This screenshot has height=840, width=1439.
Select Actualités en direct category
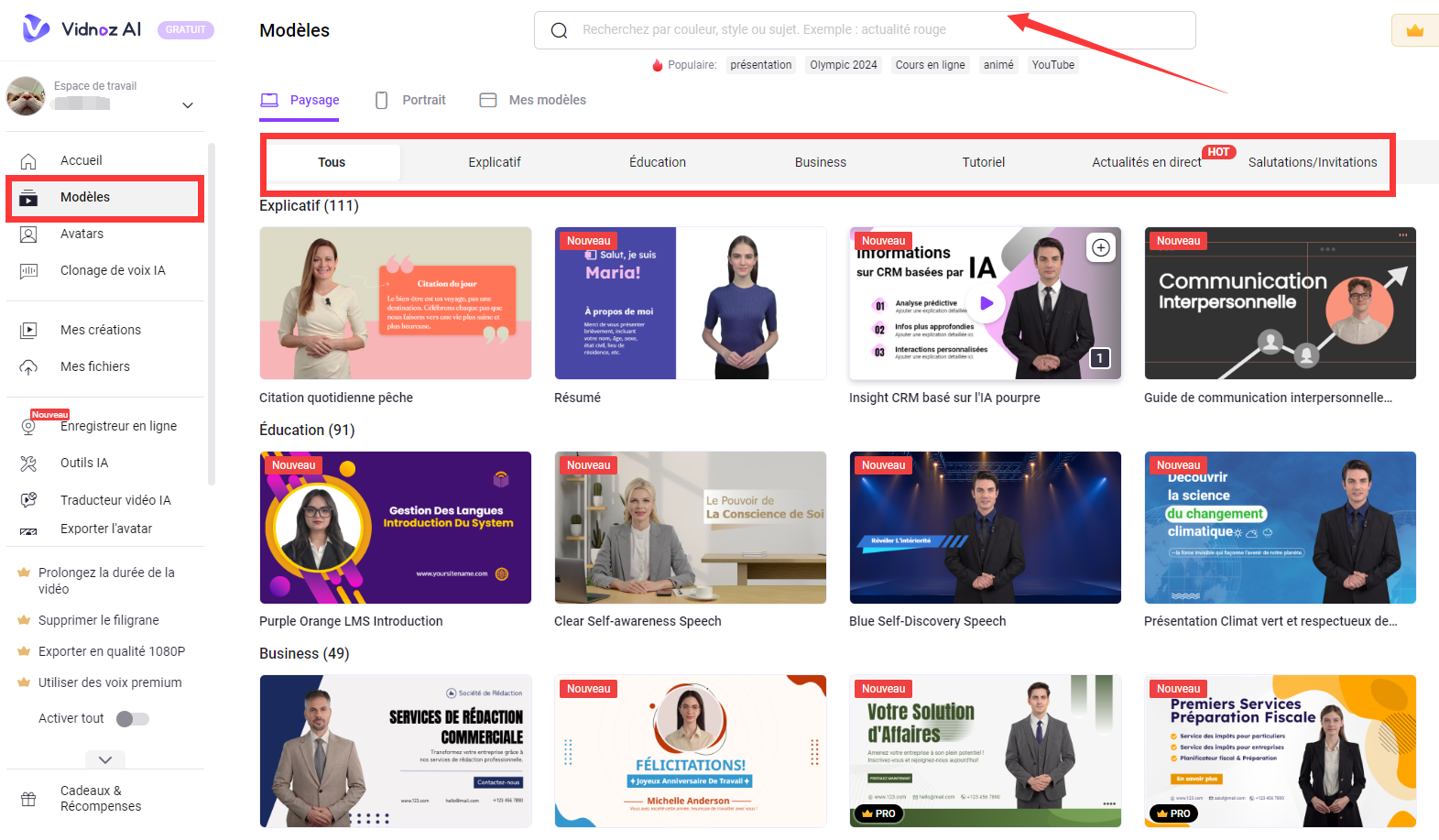click(1147, 162)
